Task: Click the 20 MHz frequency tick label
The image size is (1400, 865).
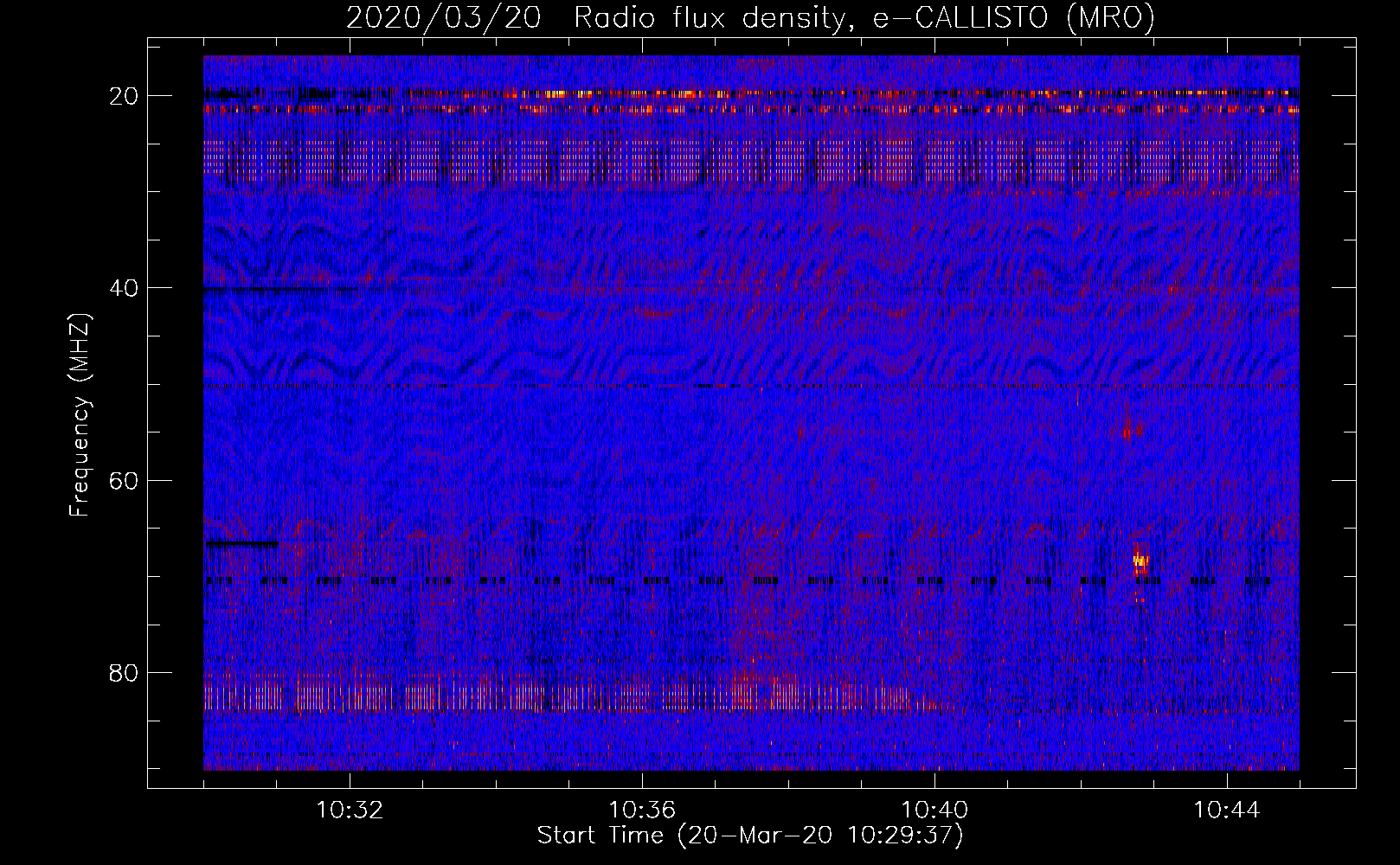Action: [124, 96]
